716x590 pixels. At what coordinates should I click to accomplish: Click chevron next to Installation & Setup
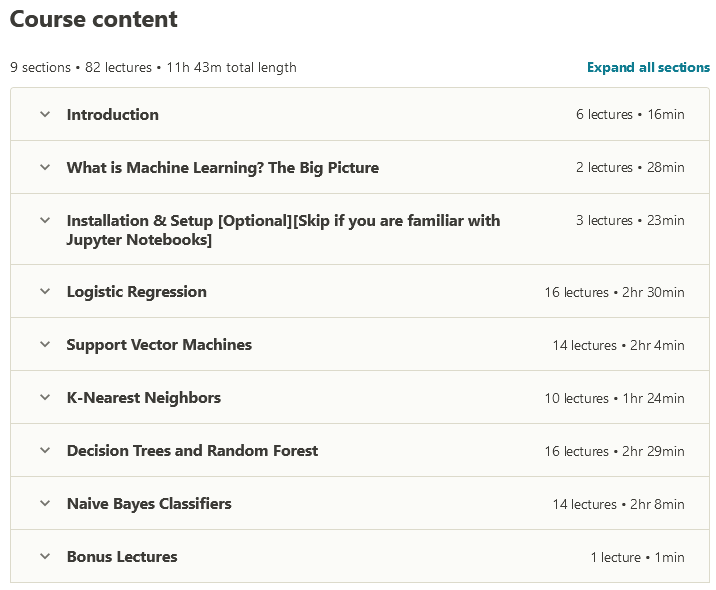pos(44,220)
